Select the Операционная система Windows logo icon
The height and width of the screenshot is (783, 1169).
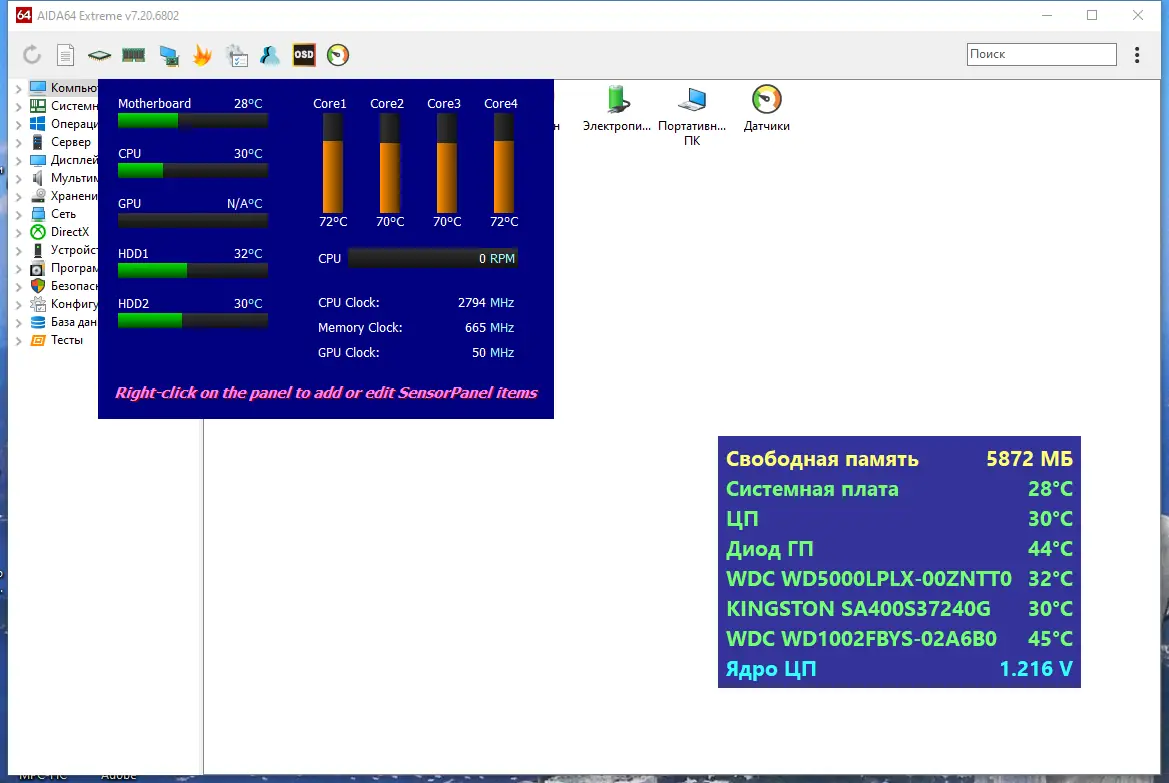click(37, 124)
